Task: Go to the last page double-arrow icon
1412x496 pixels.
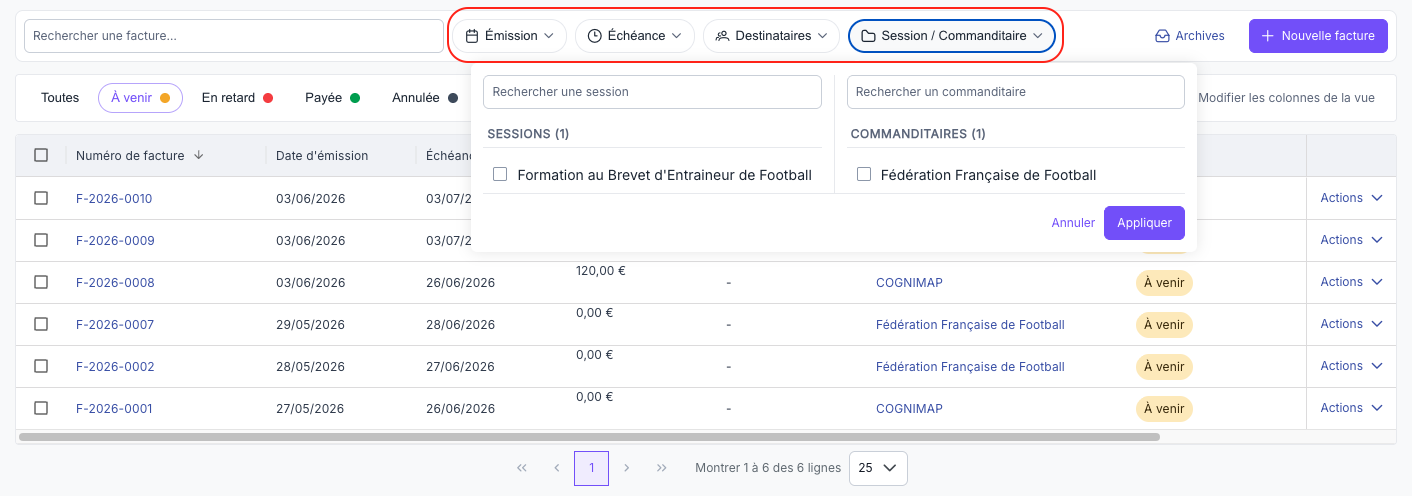Action: (x=661, y=468)
